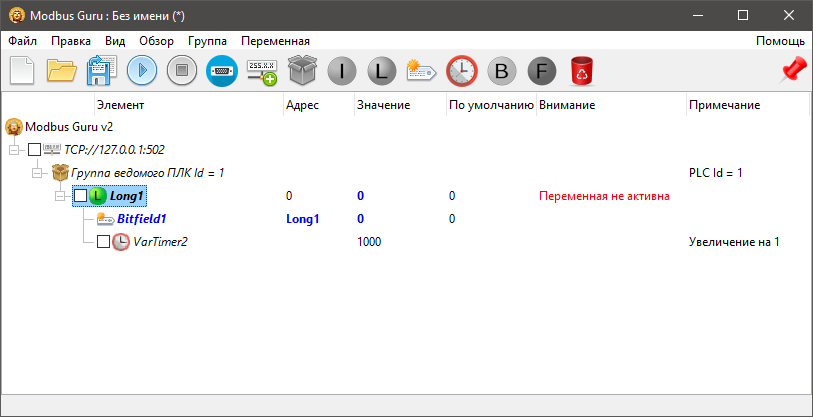Click the new blank file icon
Viewport: 813px width, 417px height.
[23, 71]
